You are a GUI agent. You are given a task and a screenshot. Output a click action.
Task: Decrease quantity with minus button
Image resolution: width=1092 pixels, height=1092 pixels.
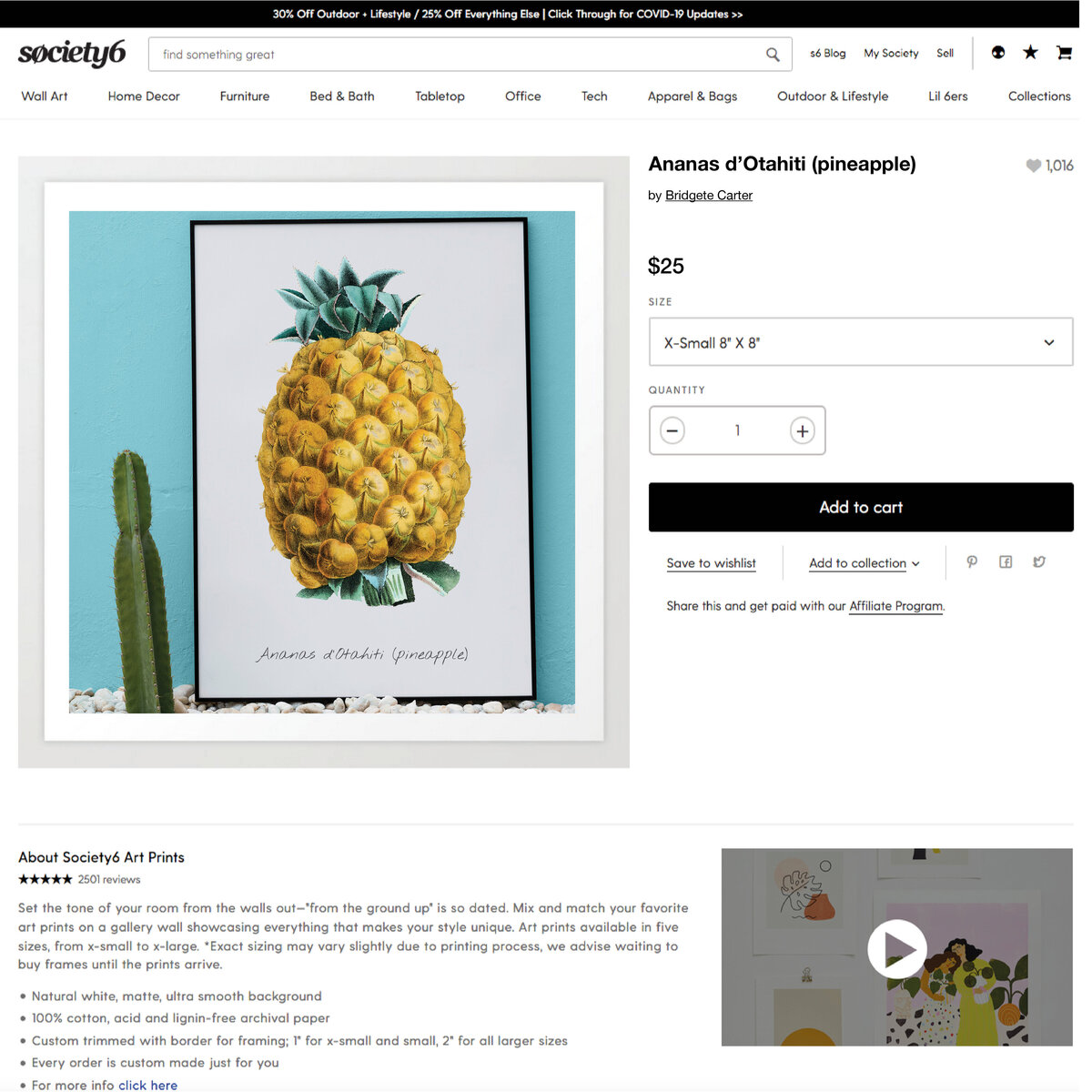pos(672,430)
